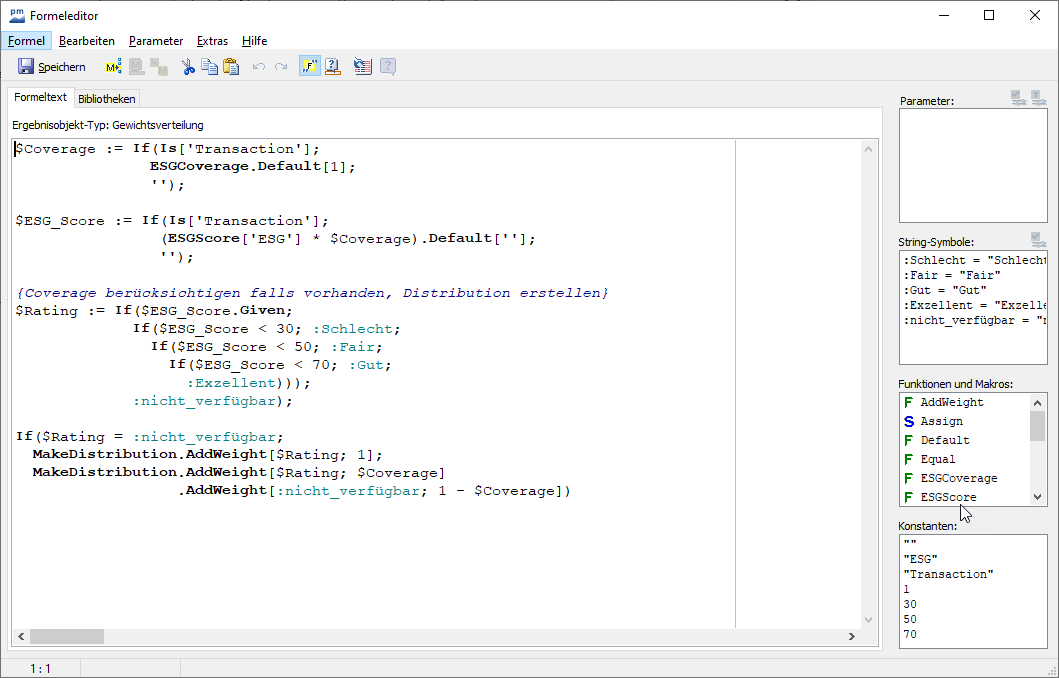Click the Speichern save icon

27,67
